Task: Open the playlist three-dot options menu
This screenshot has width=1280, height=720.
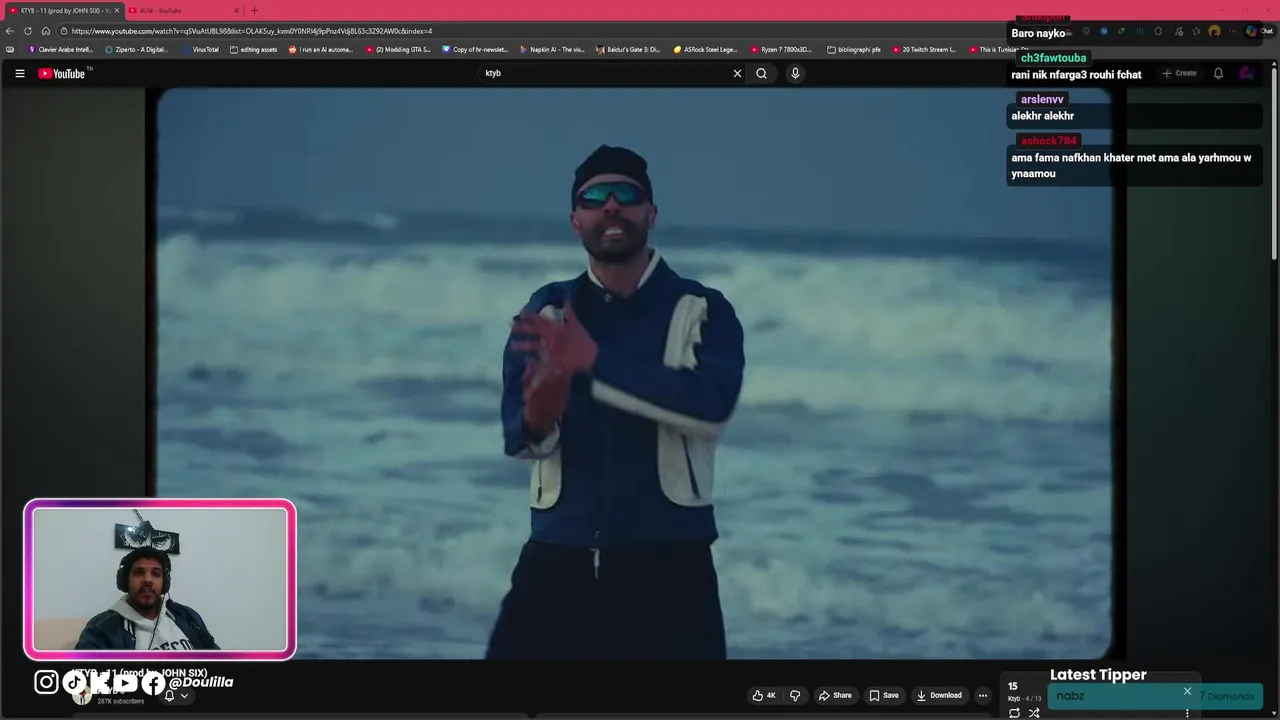Action: point(1187,713)
